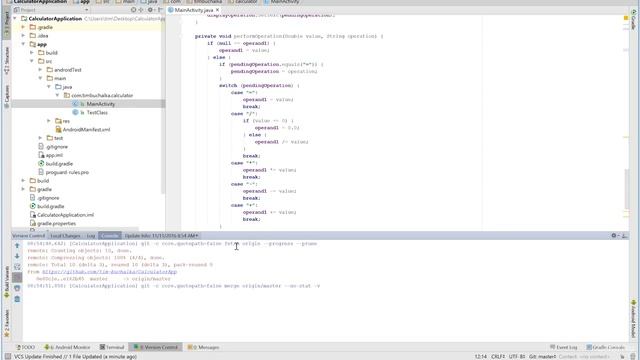Collapse the main folder
640x360 pixels.
tap(40, 78)
